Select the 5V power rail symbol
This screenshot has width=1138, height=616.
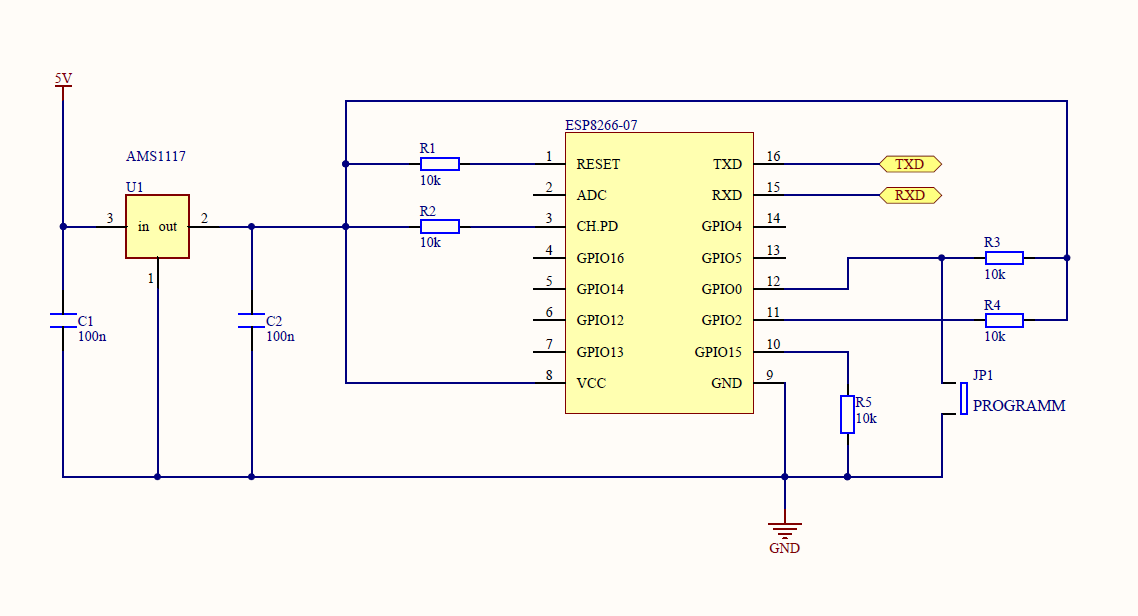coord(63,86)
